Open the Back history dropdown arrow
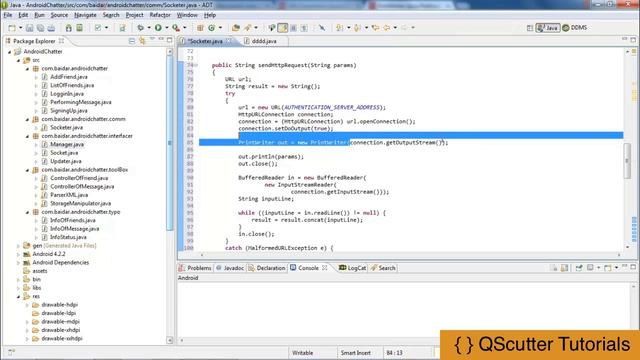The width and height of the screenshot is (640, 360). pyautogui.click(x=395, y=28)
